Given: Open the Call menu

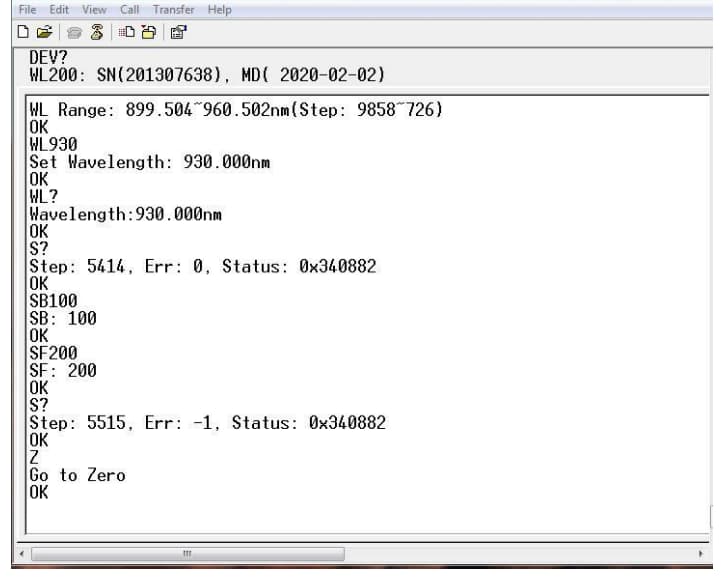Looking at the screenshot, I should (x=130, y=9).
